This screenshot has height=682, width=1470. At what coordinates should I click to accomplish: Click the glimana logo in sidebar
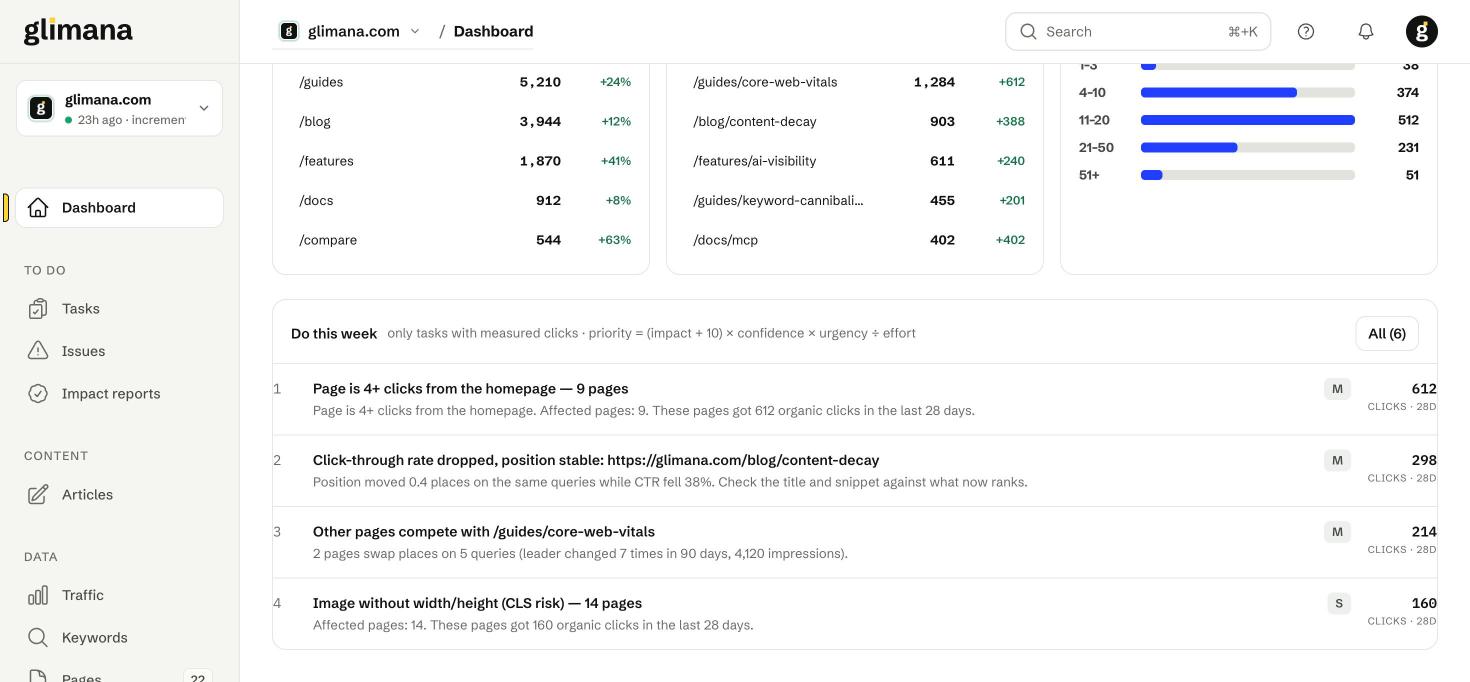tap(78, 31)
